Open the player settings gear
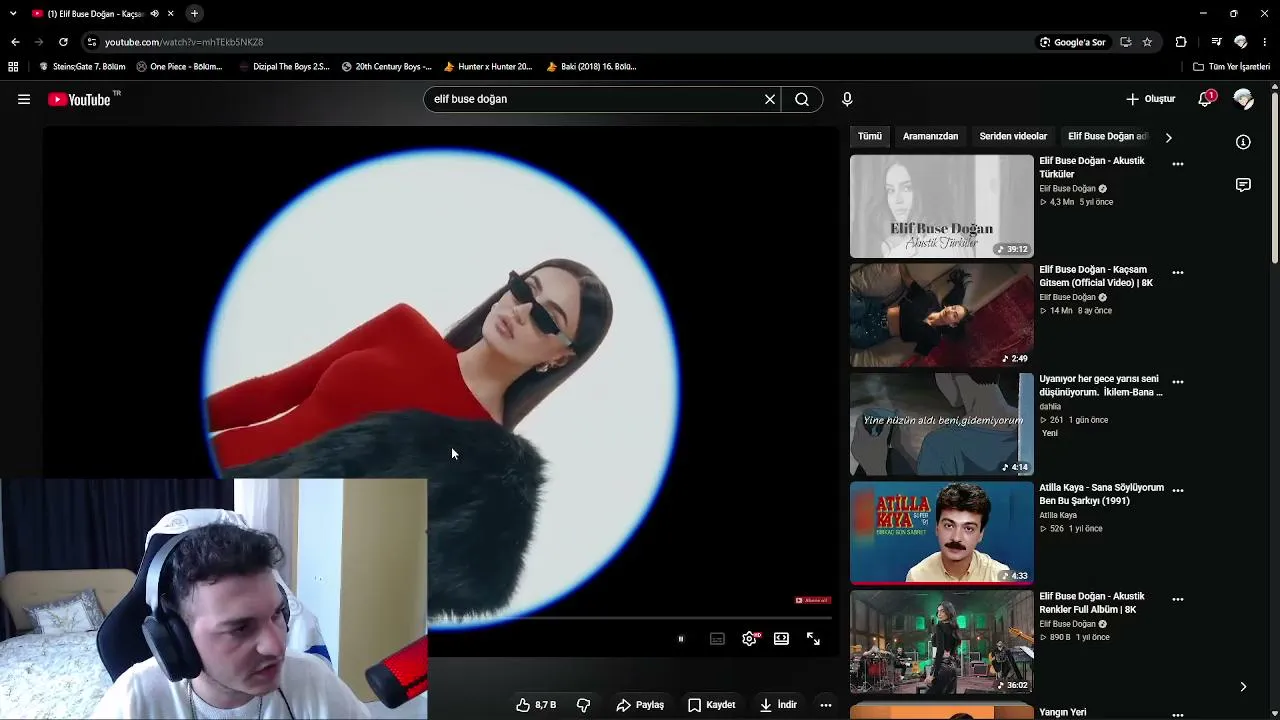Image resolution: width=1280 pixels, height=720 pixels. pos(749,639)
